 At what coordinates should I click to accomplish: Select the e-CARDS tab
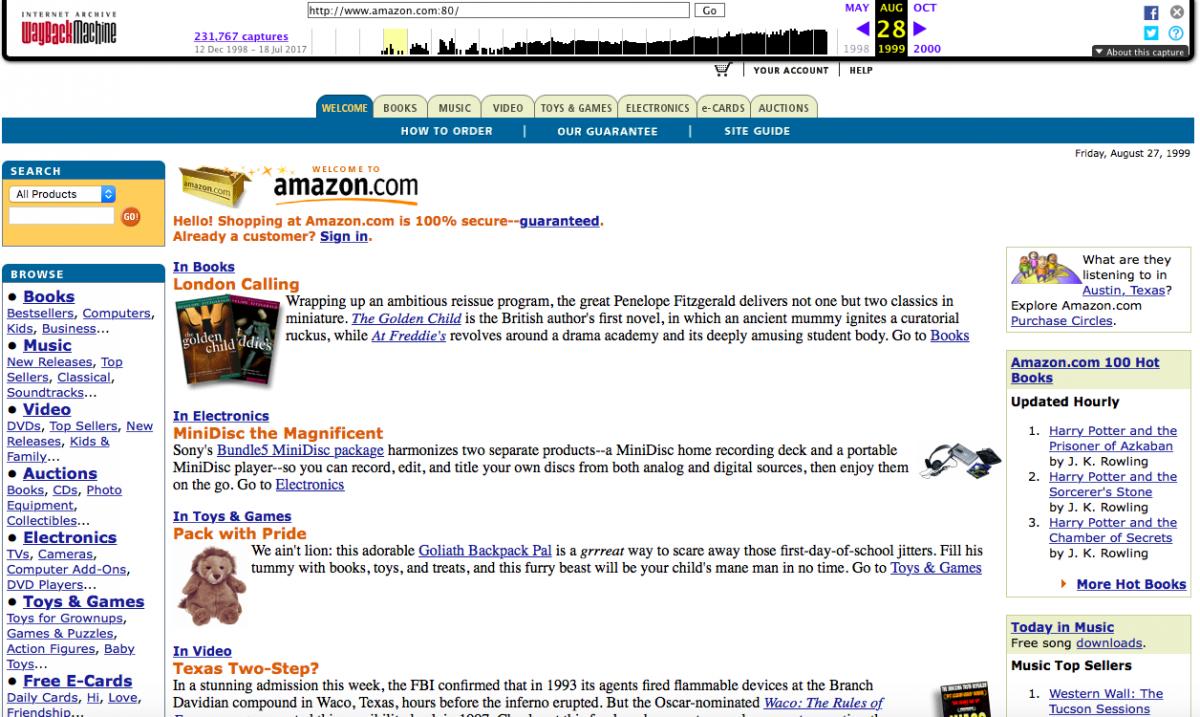(722, 108)
